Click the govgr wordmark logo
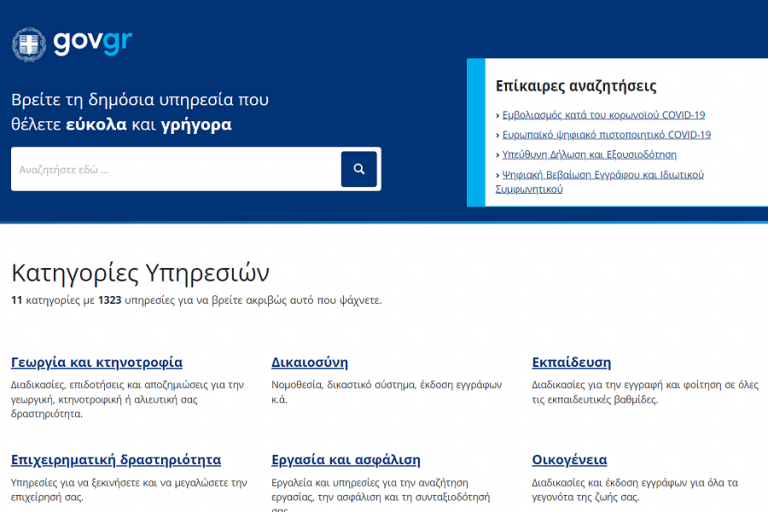The image size is (768, 512). point(93,43)
